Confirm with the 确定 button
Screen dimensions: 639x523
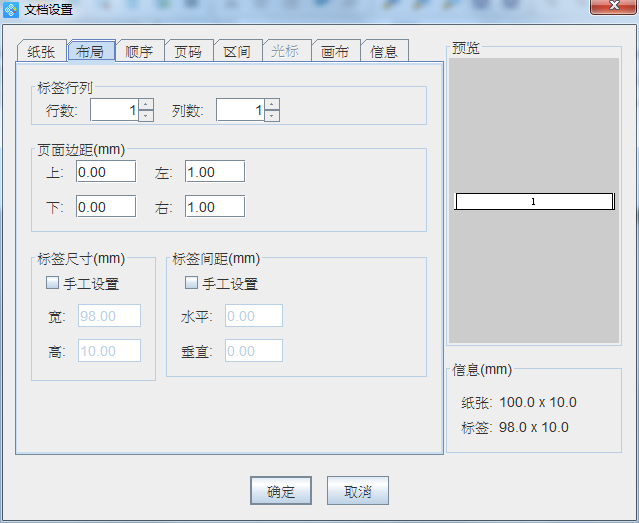281,491
